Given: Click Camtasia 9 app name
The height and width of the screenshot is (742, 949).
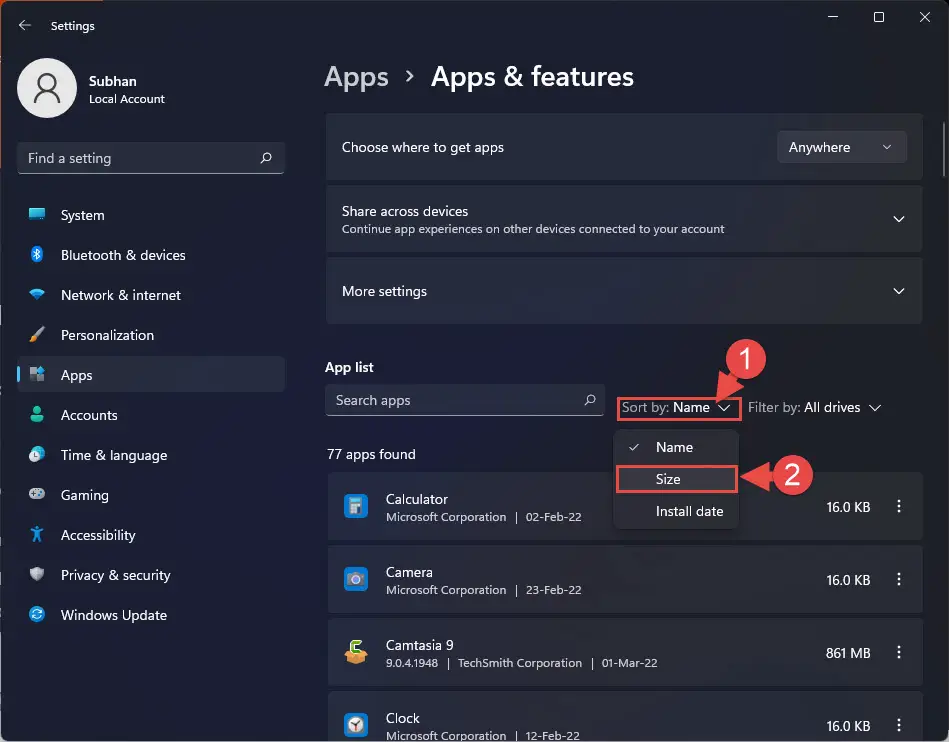Looking at the screenshot, I should [x=419, y=645].
